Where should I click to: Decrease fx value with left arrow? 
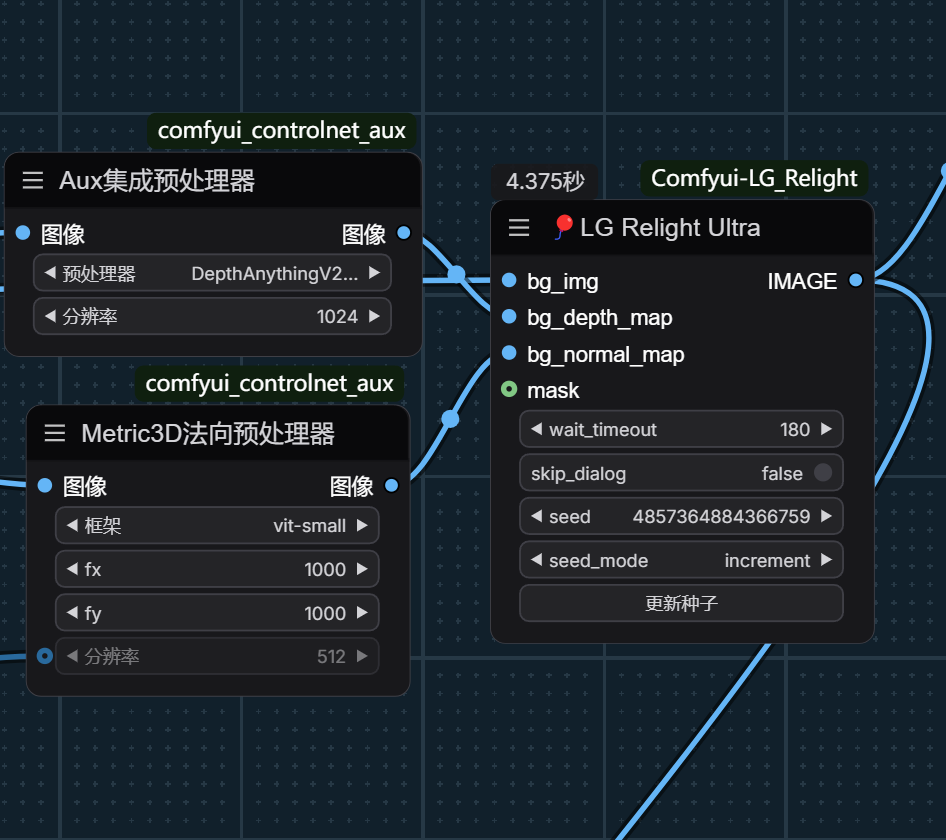pyautogui.click(x=72, y=568)
